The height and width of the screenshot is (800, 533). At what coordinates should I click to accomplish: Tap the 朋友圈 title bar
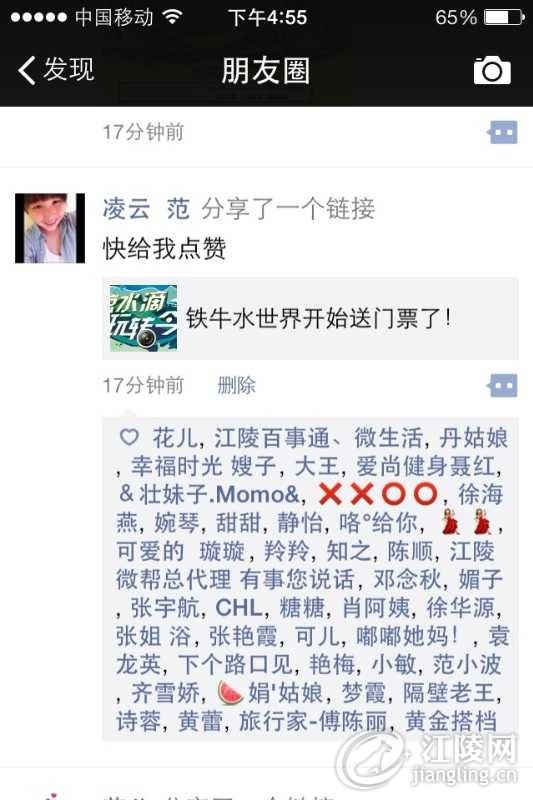coord(266,70)
